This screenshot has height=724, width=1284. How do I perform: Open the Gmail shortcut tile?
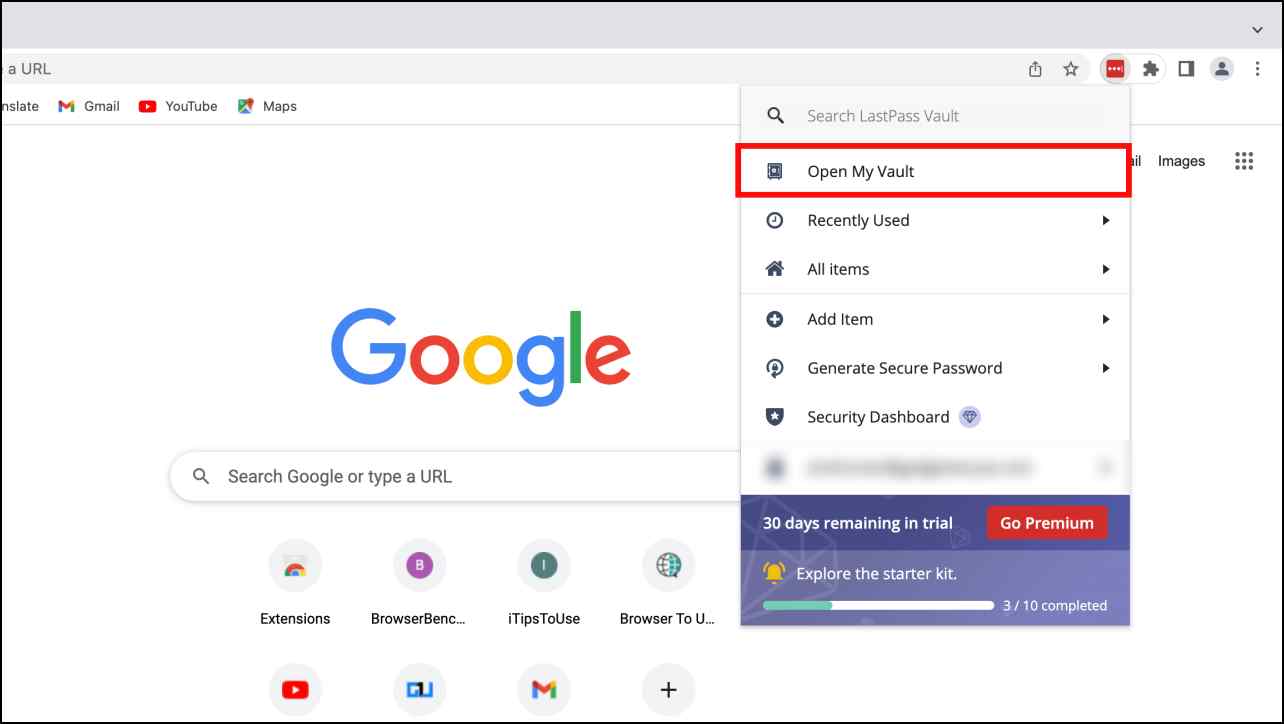[543, 689]
